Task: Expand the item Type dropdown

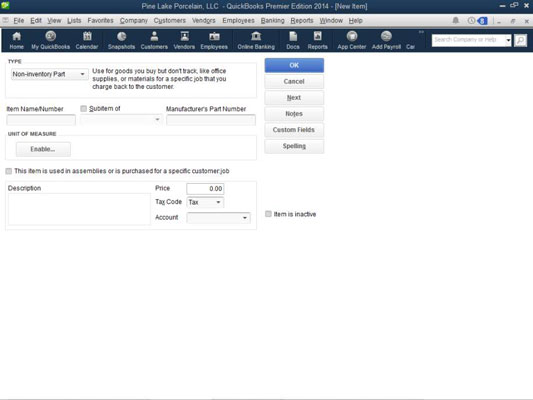Action: click(x=50, y=74)
